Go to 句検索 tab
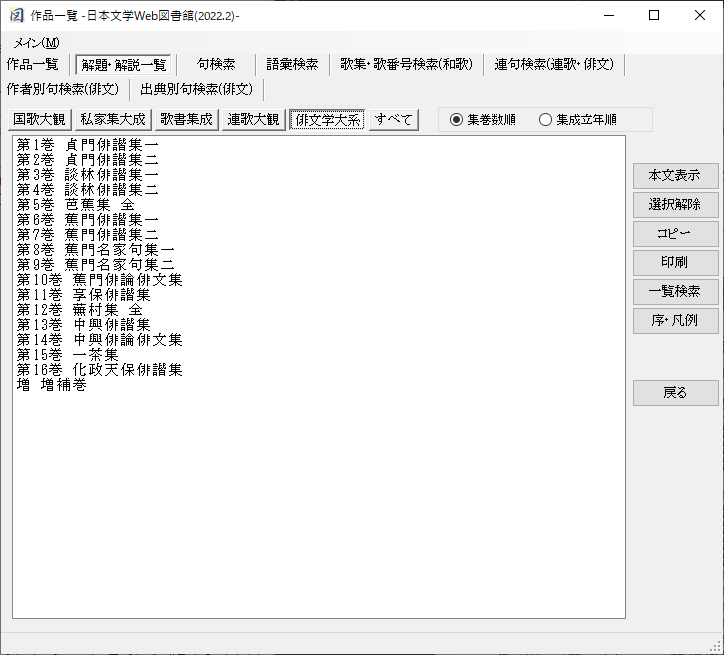This screenshot has width=724, height=655. (x=216, y=64)
